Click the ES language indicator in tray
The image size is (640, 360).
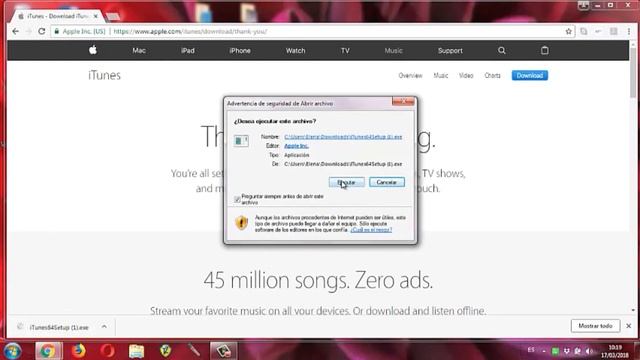pyautogui.click(x=531, y=350)
